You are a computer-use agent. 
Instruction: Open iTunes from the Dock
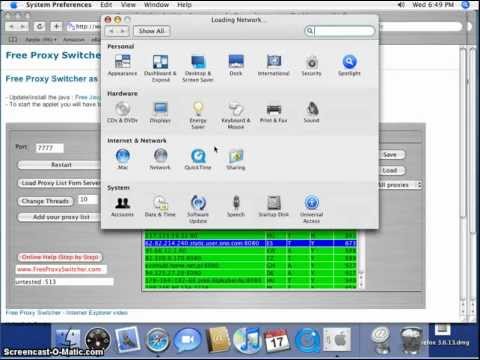click(247, 340)
